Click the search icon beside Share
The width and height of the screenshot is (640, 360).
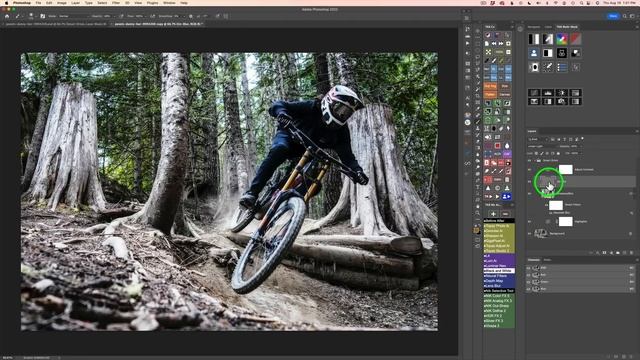pos(624,16)
